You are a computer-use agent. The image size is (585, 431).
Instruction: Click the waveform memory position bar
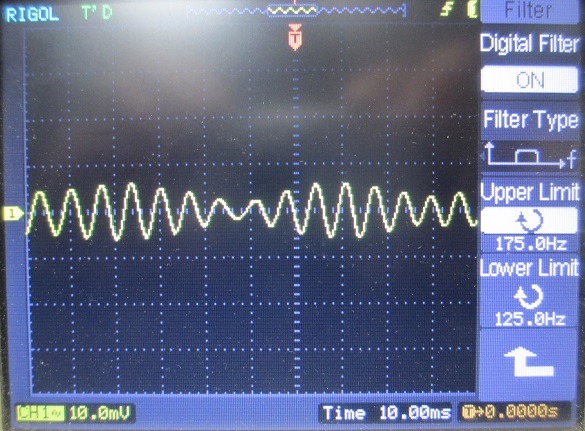(296, 10)
